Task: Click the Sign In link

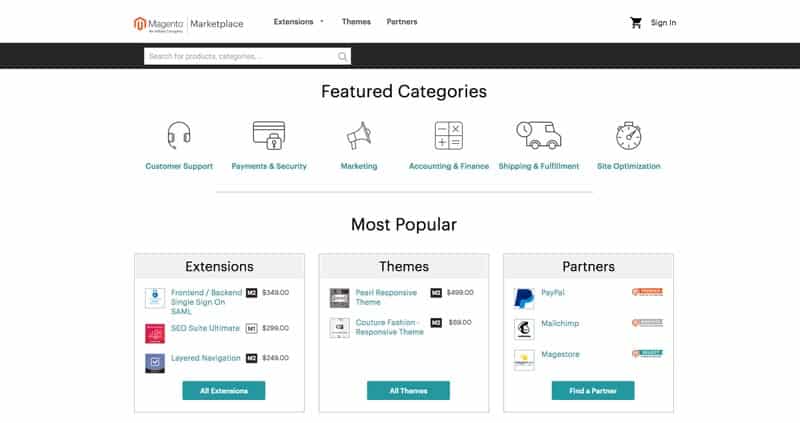Action: pyautogui.click(x=663, y=22)
